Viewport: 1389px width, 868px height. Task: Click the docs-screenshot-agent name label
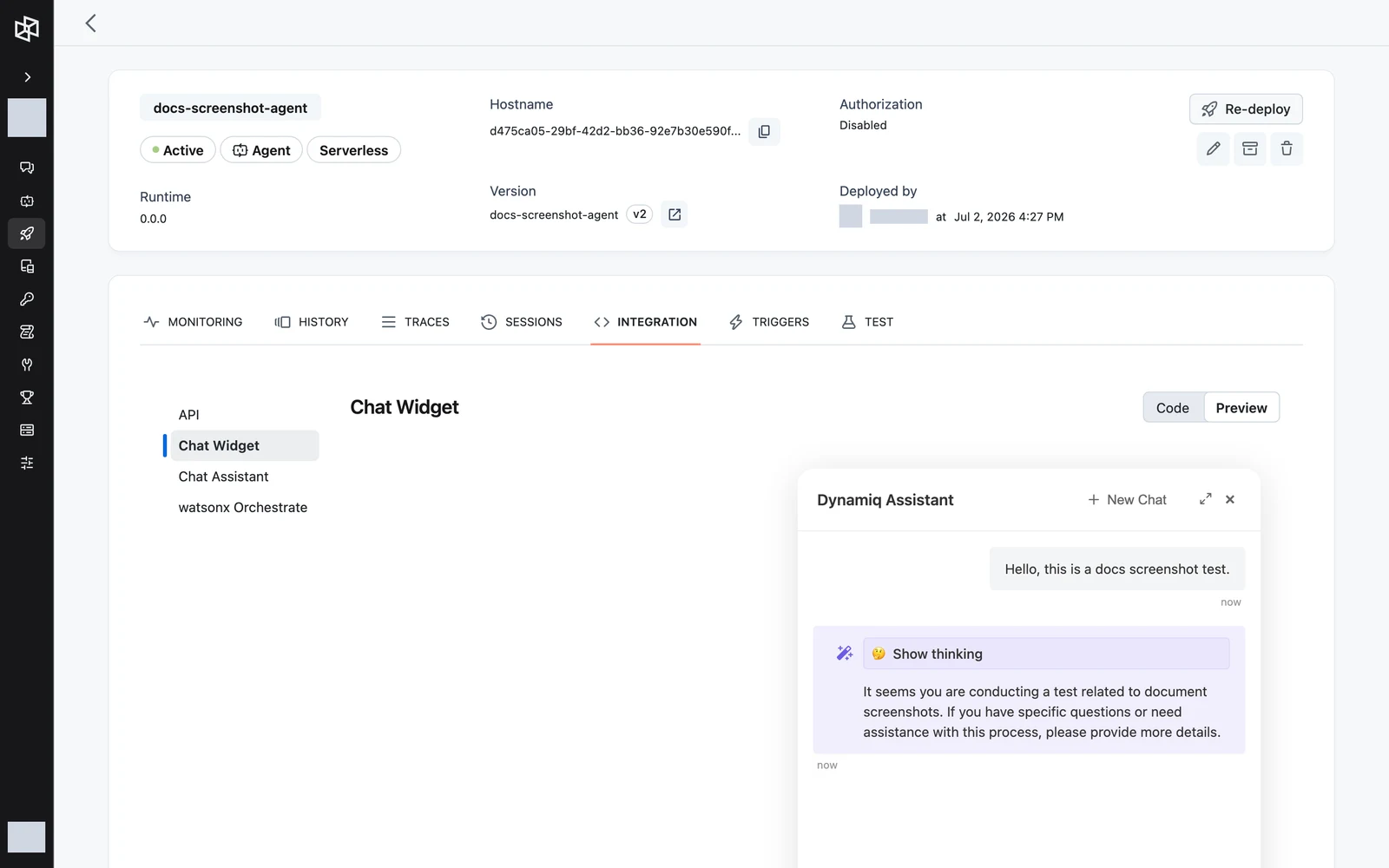click(x=230, y=108)
